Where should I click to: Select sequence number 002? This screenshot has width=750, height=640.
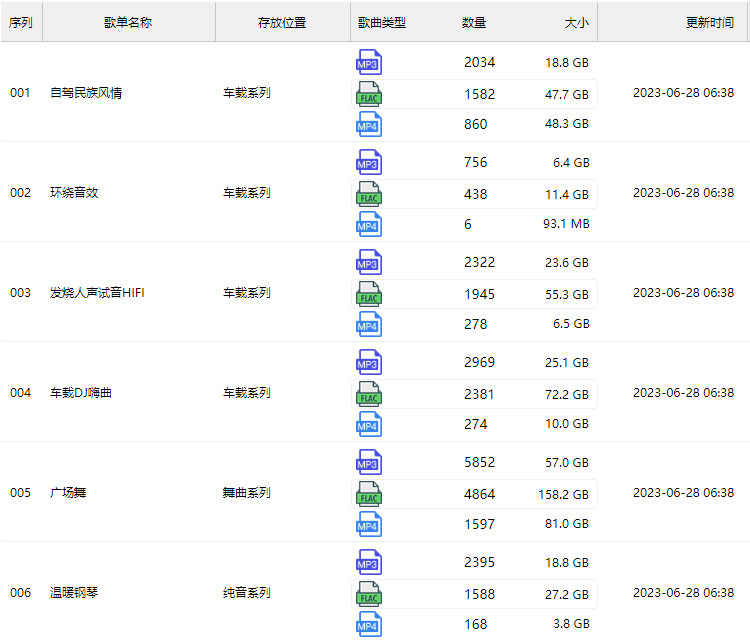pos(20,193)
